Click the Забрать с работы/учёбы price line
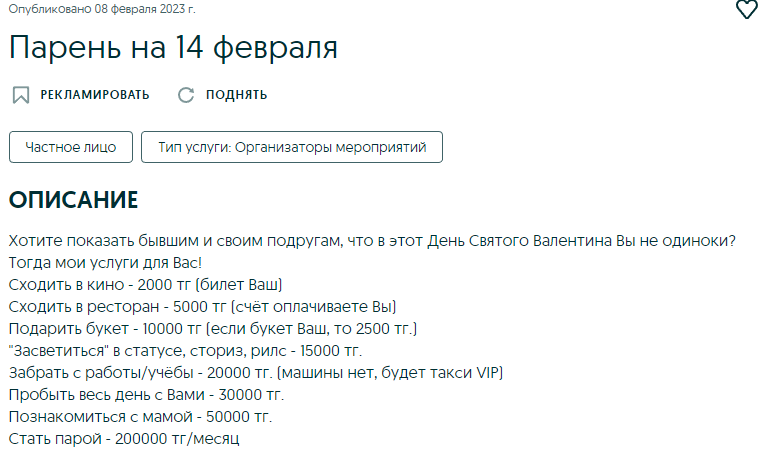 [255, 373]
